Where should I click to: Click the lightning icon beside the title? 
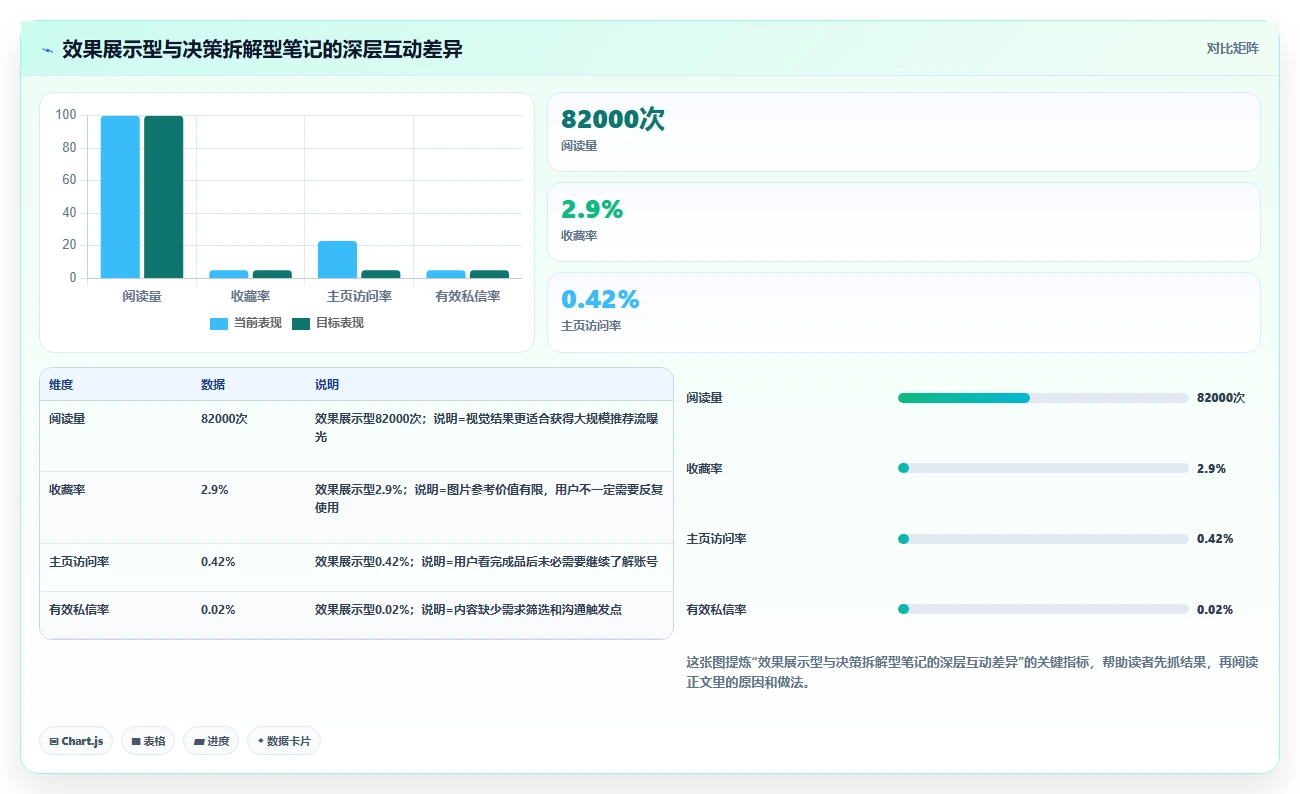[48, 49]
